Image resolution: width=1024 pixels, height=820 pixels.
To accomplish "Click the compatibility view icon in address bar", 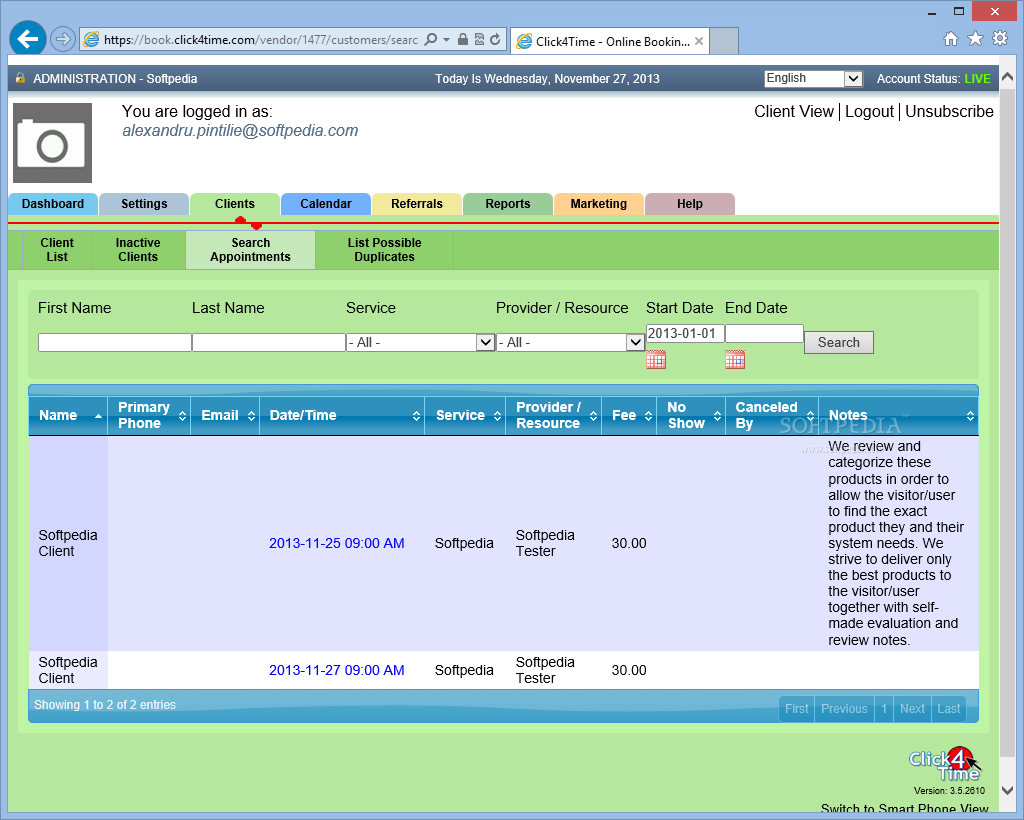I will (x=479, y=39).
